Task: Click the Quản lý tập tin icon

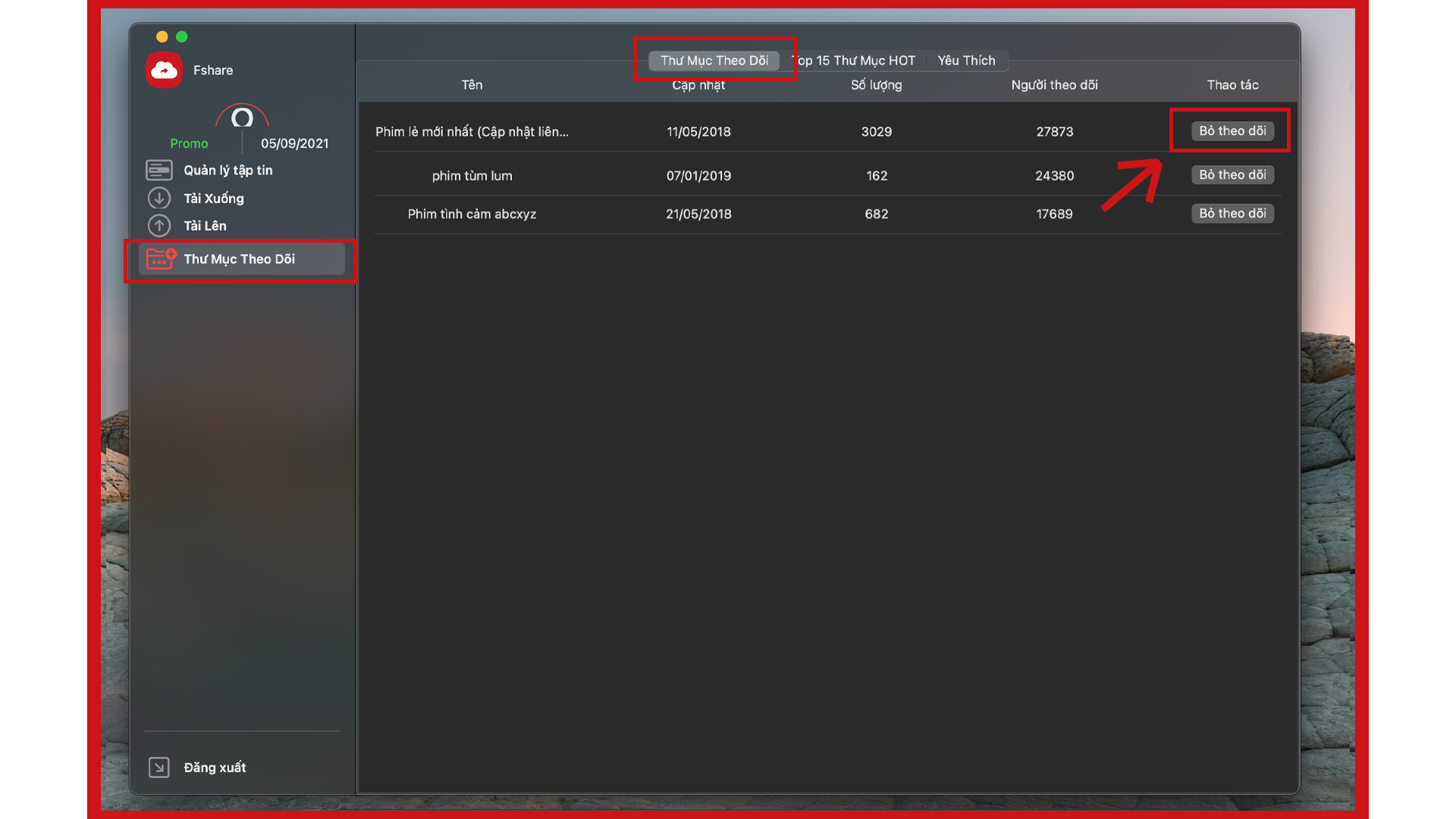Action: (x=159, y=171)
